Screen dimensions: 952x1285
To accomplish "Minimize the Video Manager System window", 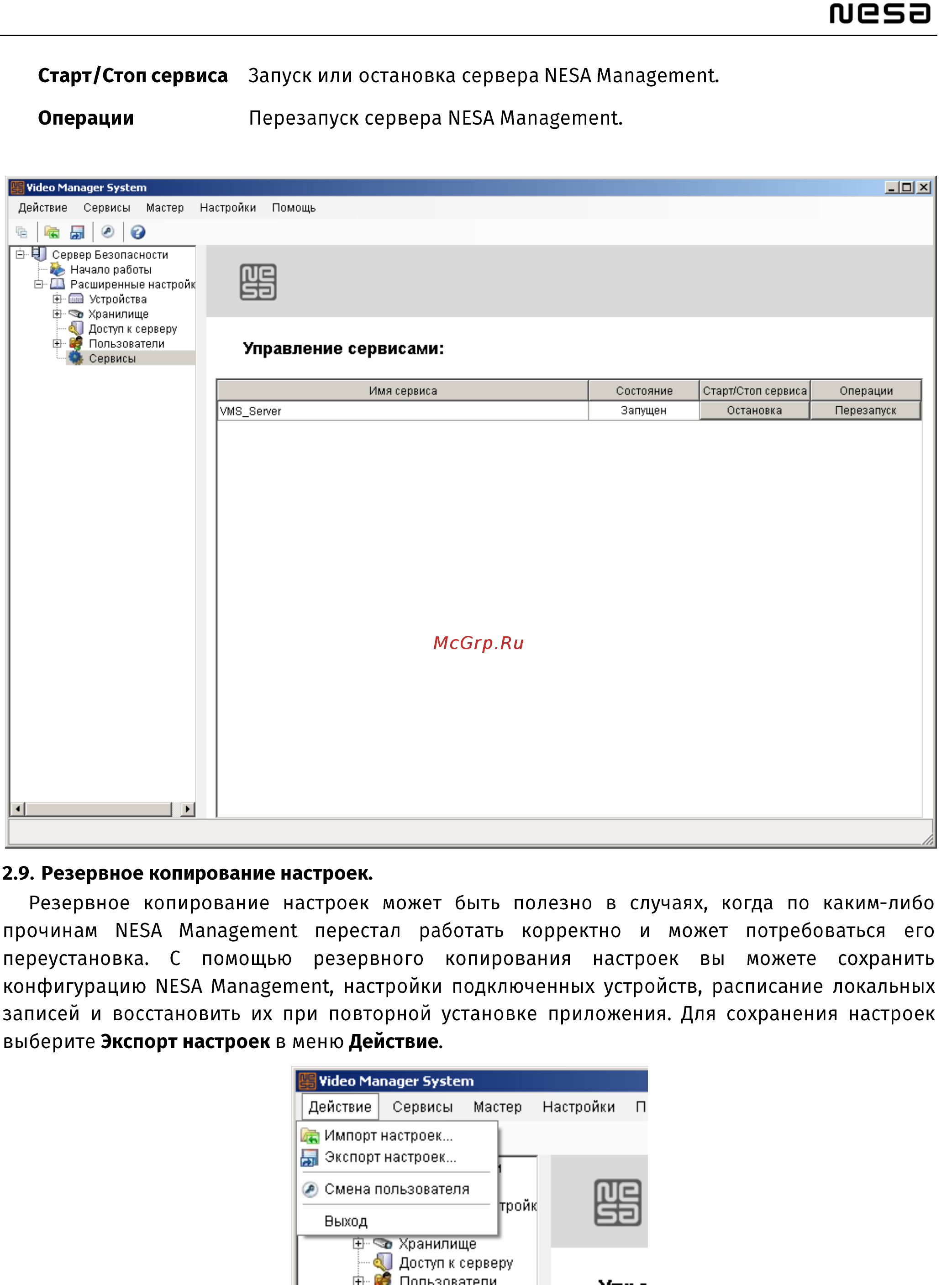I will [891, 187].
